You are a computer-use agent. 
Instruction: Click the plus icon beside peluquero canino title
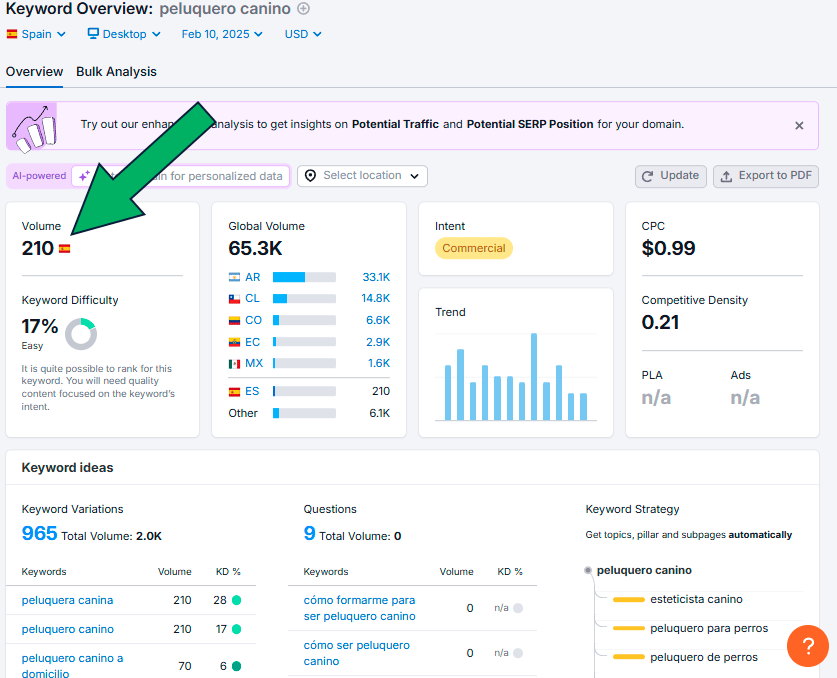[304, 9]
